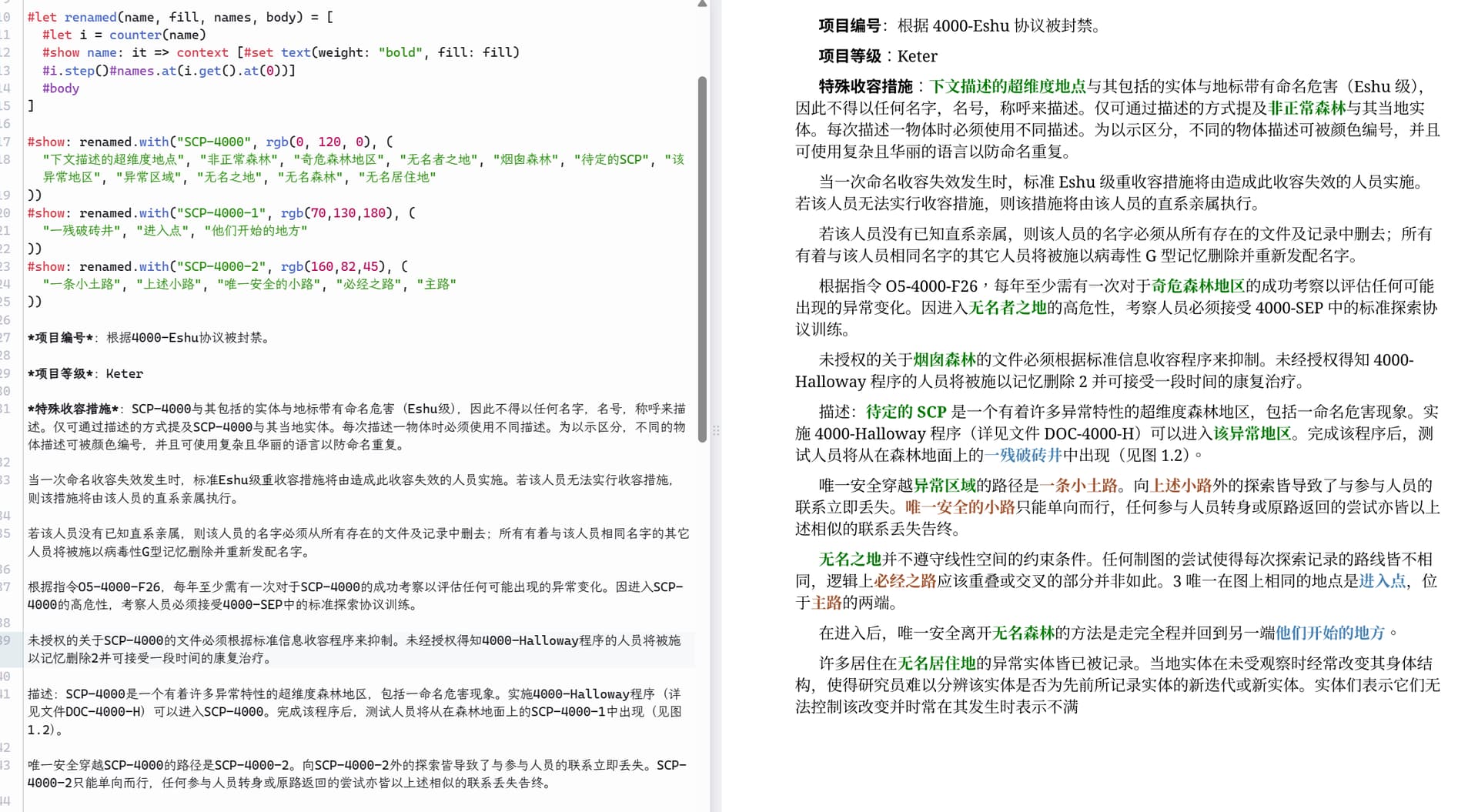Click the scroll-up arrow above editor scrollbar
This screenshot has width=1478, height=812.
click(x=702, y=4)
